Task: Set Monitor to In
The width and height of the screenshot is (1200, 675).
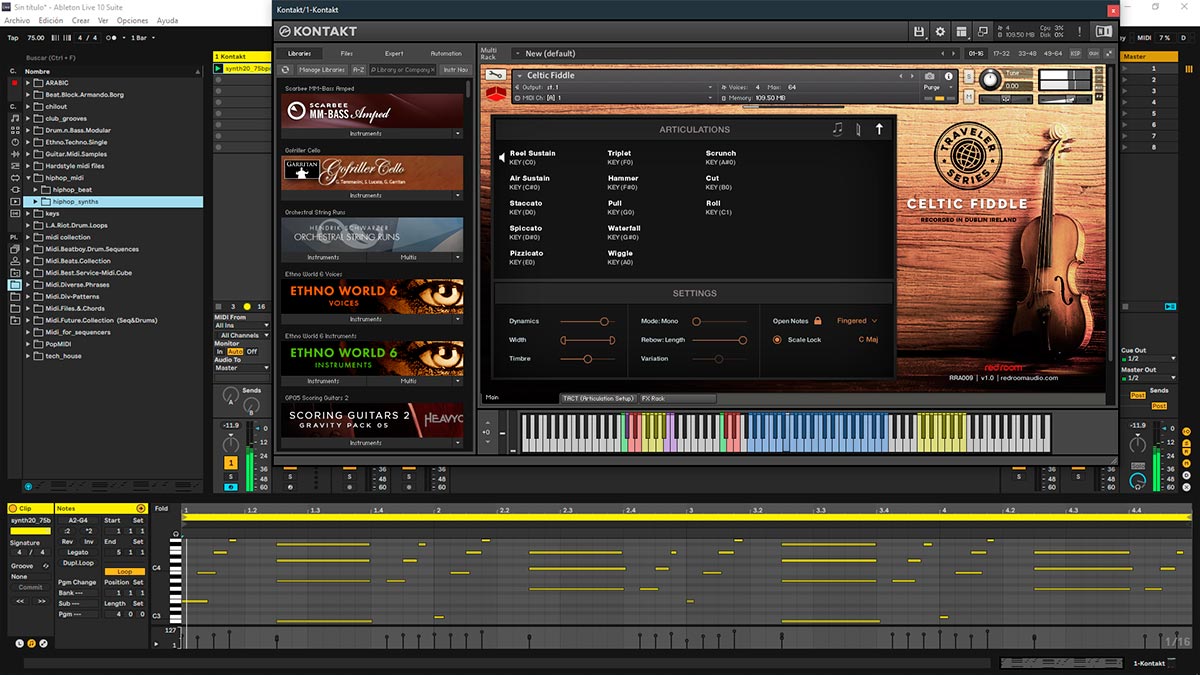Action: point(220,352)
